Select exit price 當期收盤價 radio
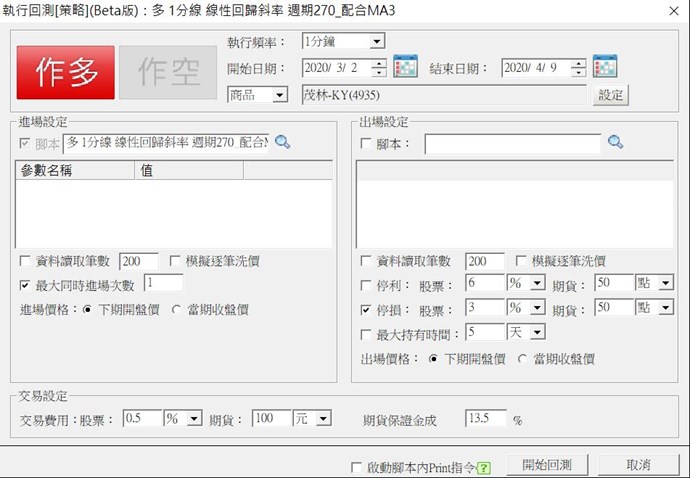Image resolution: width=690 pixels, height=478 pixels. pyautogui.click(x=522, y=359)
